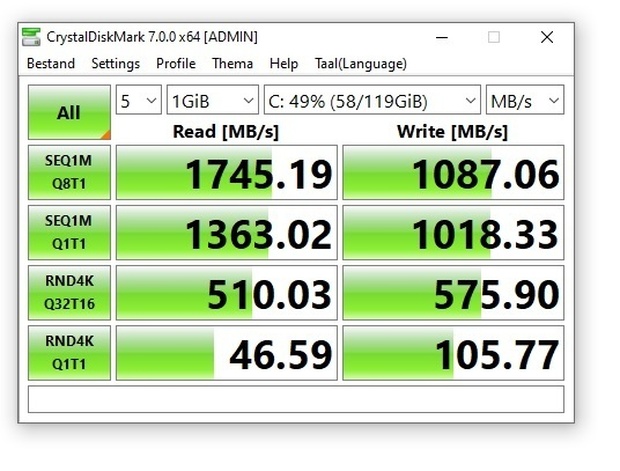Click the 1745.19 read result
The image size is (620, 471).
pos(227,172)
